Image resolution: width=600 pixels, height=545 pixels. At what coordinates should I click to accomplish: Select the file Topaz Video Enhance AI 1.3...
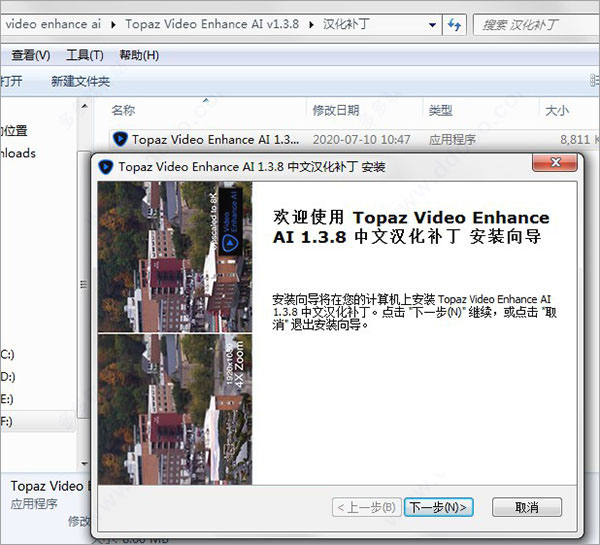pos(215,139)
